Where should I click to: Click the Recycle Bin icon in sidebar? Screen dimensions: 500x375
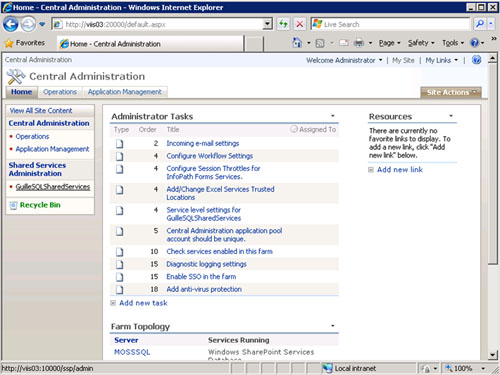pos(13,205)
